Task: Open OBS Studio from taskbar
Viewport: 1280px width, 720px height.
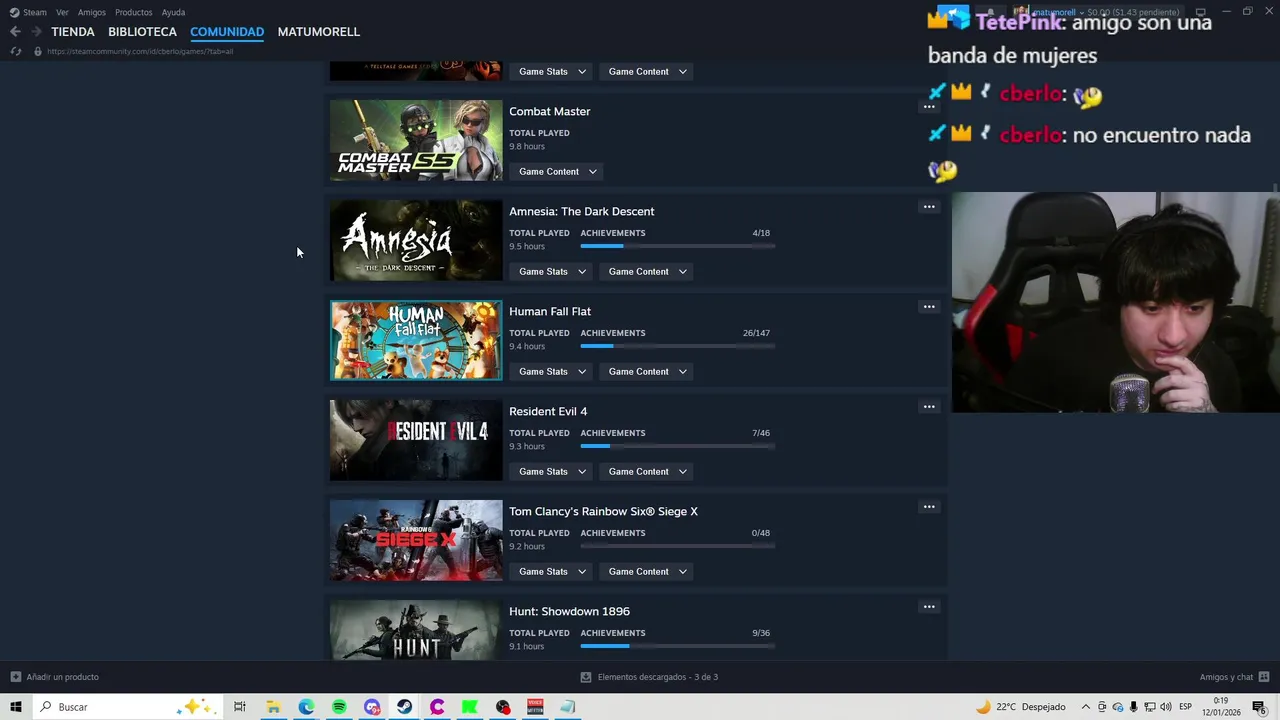Action: (x=503, y=707)
